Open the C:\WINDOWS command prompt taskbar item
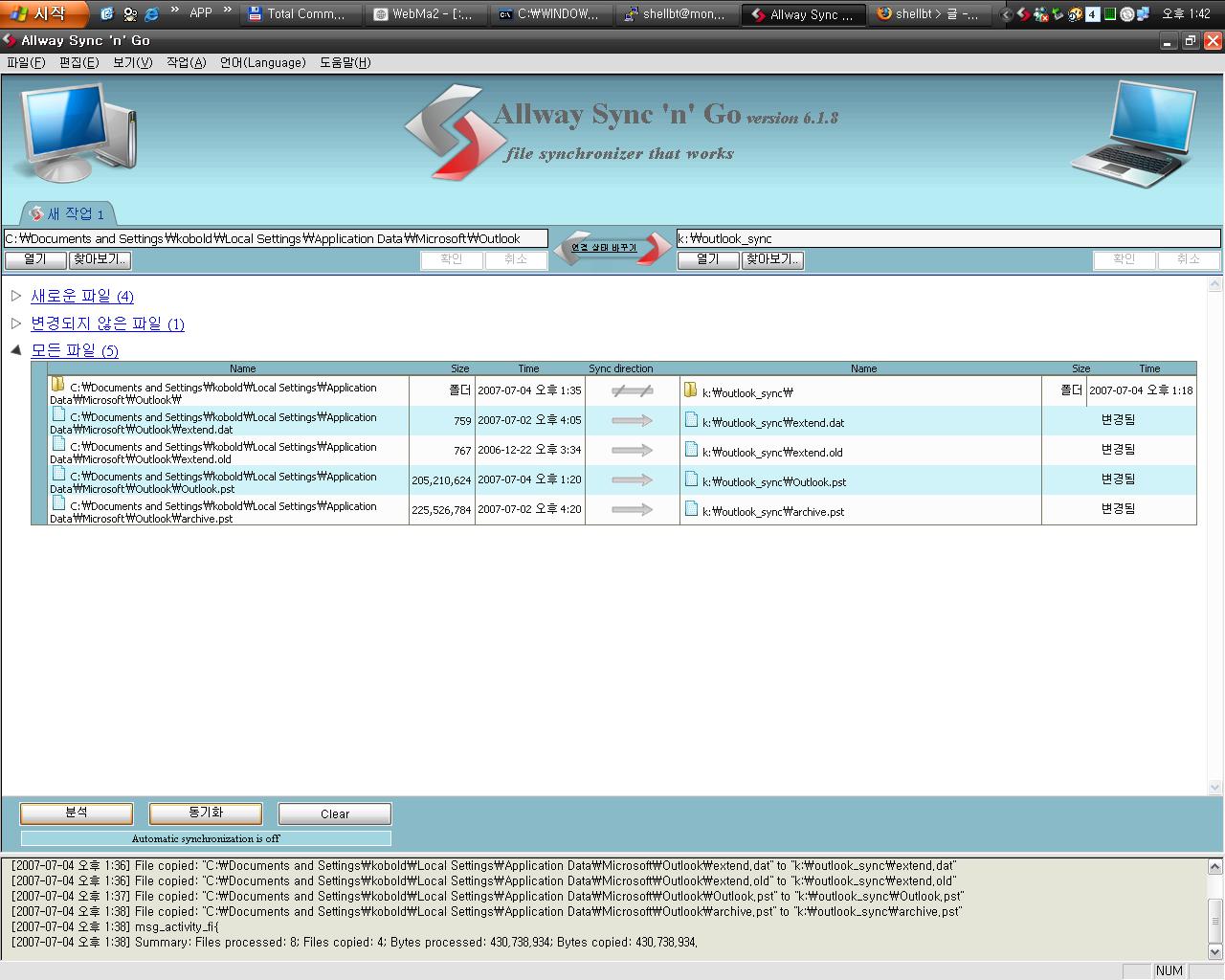 pos(551,13)
